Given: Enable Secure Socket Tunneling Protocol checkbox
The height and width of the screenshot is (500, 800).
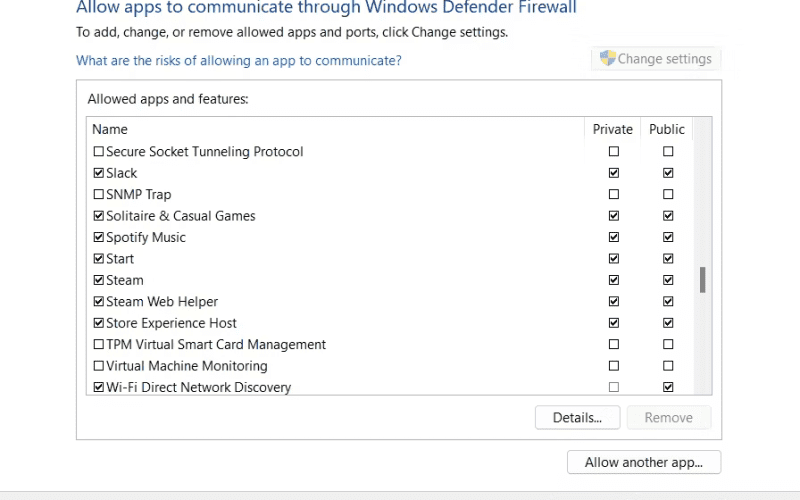Looking at the screenshot, I should [98, 152].
